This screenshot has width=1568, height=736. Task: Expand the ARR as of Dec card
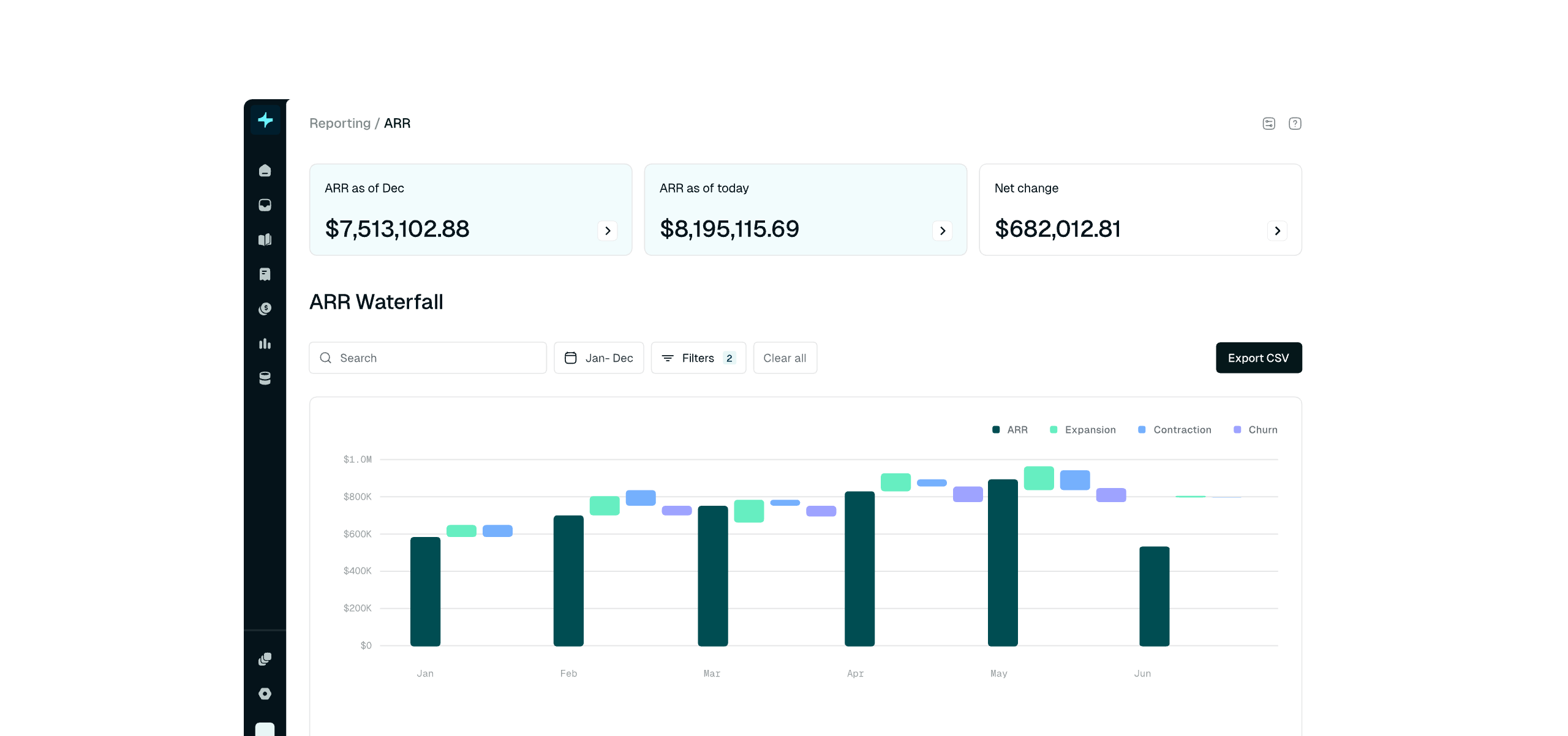608,231
